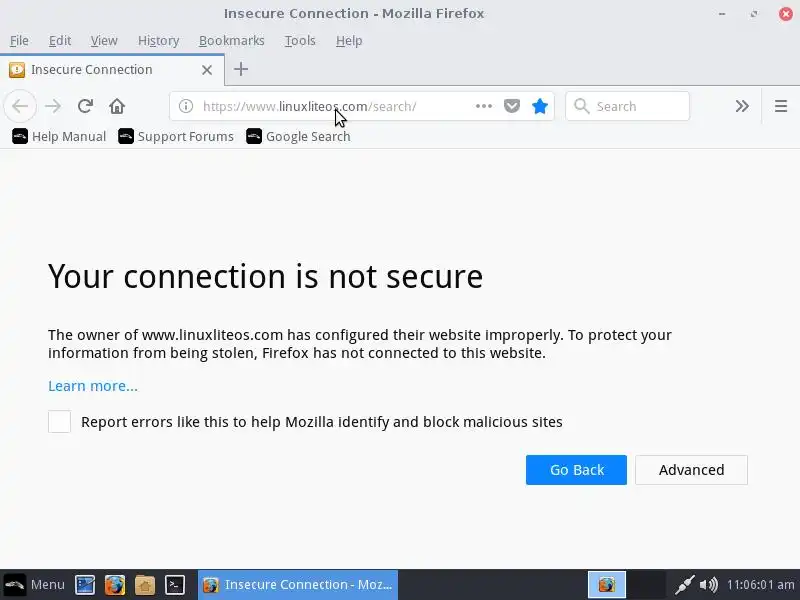
Task: Click the workspace switcher Firefox thumbnail
Action: click(x=607, y=585)
